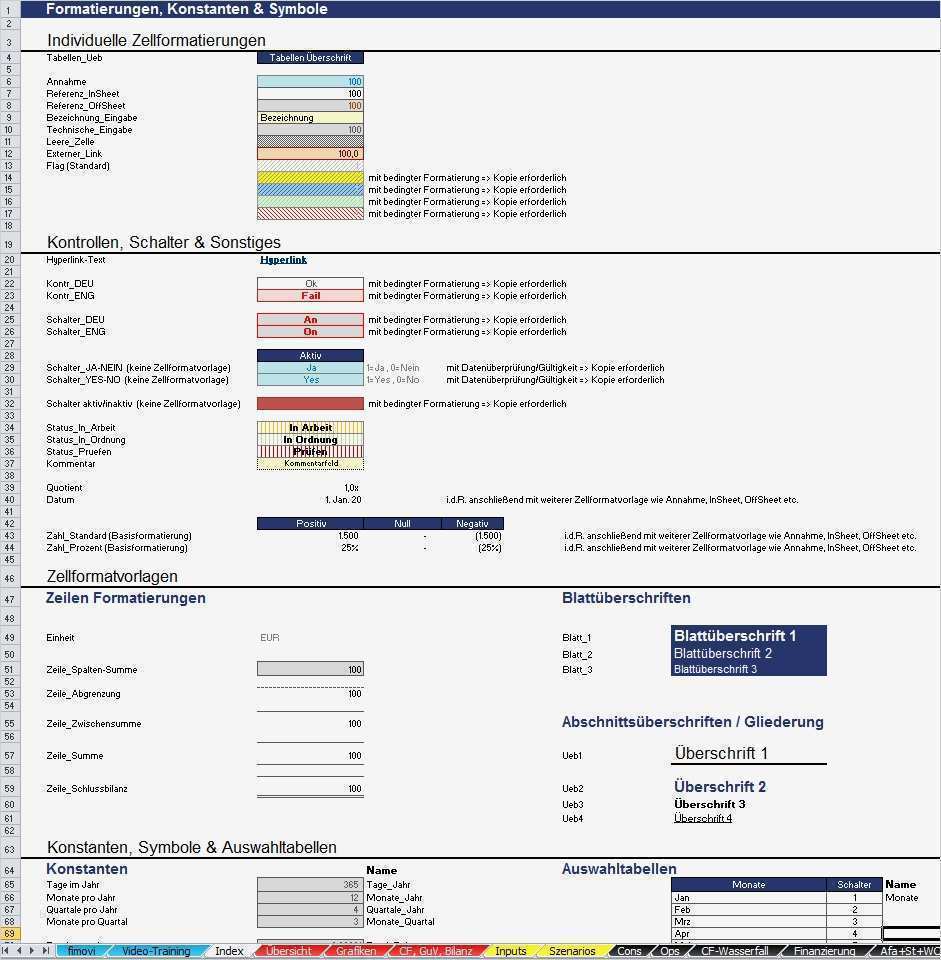Click the first-sheet navigation arrow

[6, 951]
